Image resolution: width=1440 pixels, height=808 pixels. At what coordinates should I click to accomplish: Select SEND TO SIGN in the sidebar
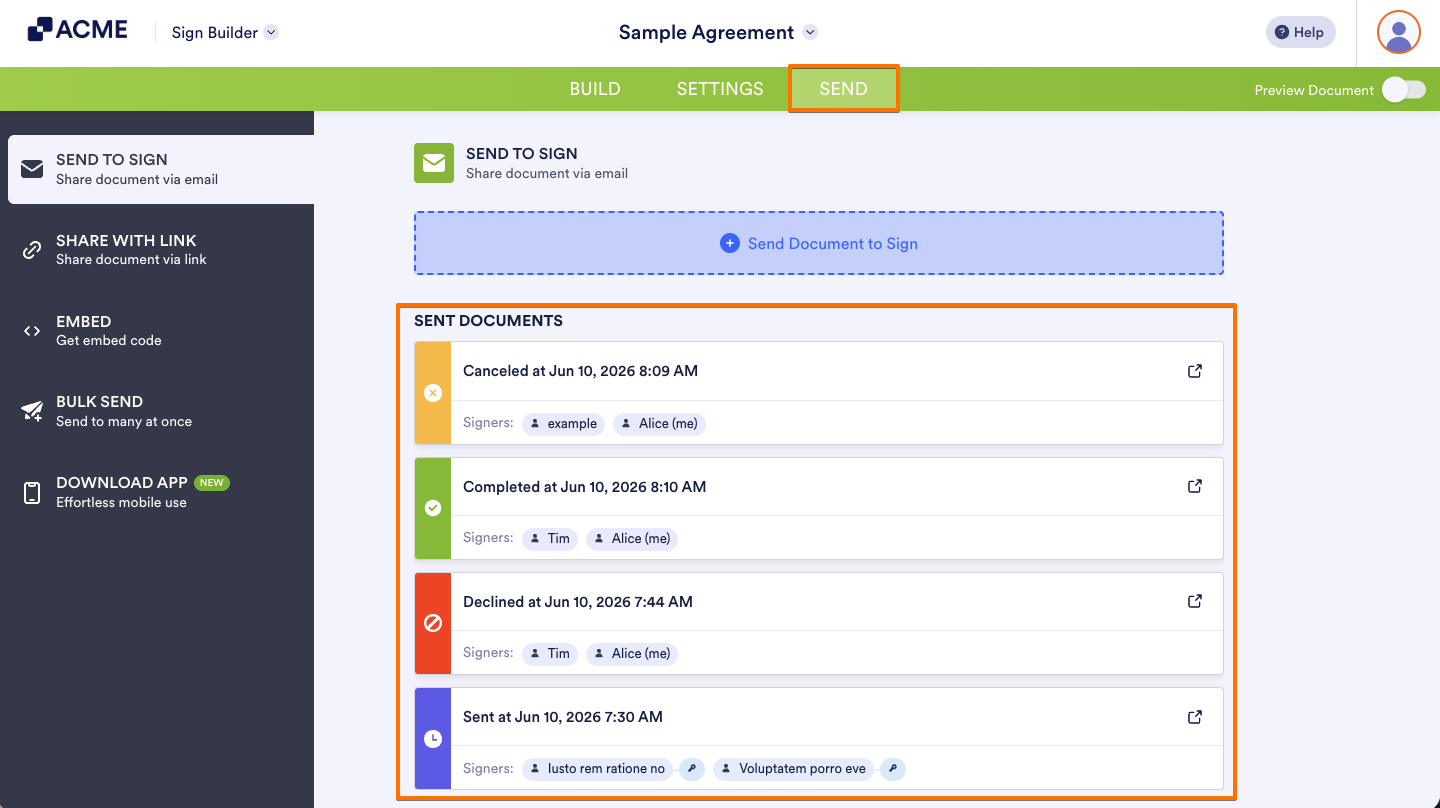point(161,169)
